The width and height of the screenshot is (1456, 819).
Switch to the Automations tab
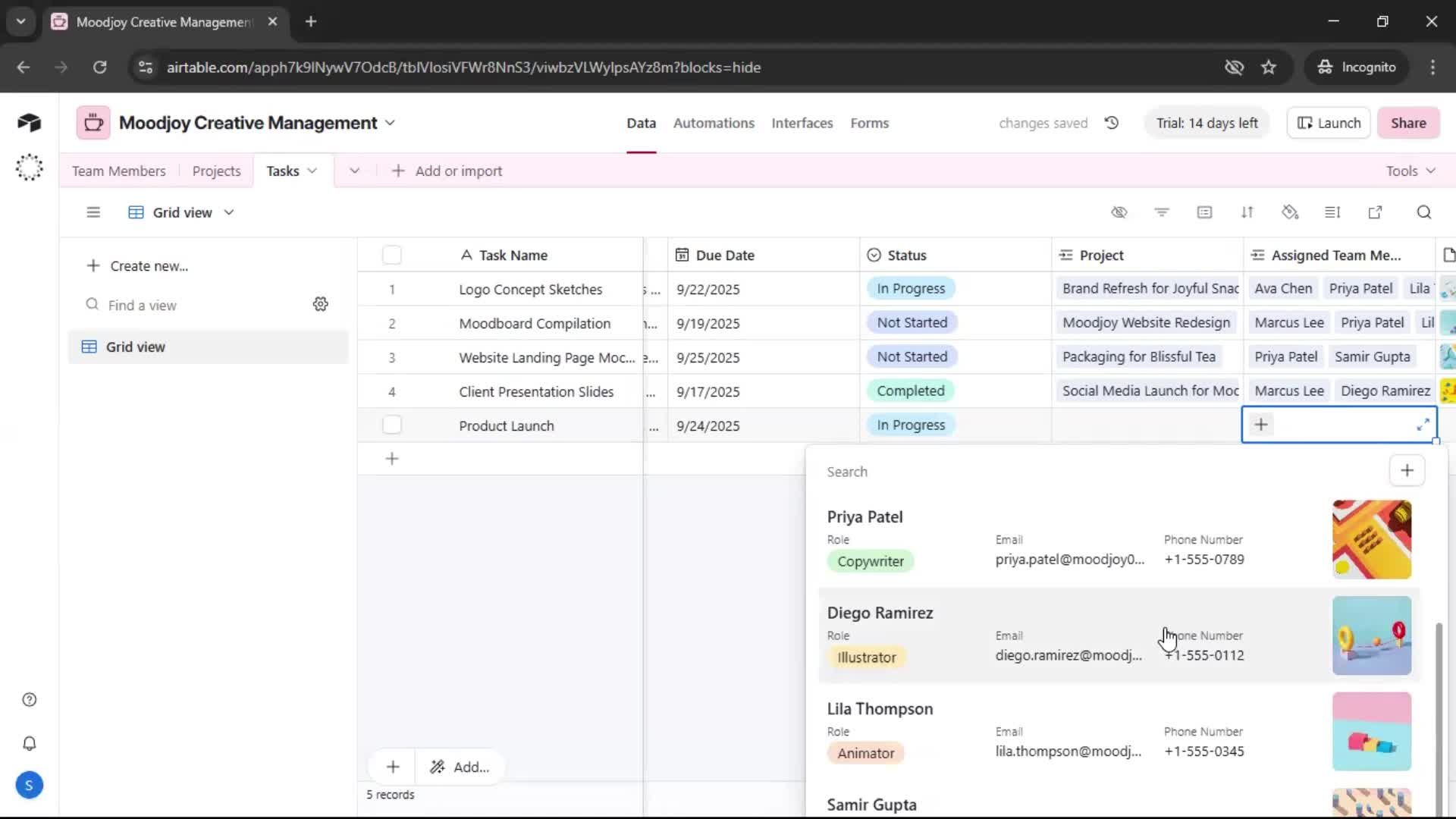[714, 123]
